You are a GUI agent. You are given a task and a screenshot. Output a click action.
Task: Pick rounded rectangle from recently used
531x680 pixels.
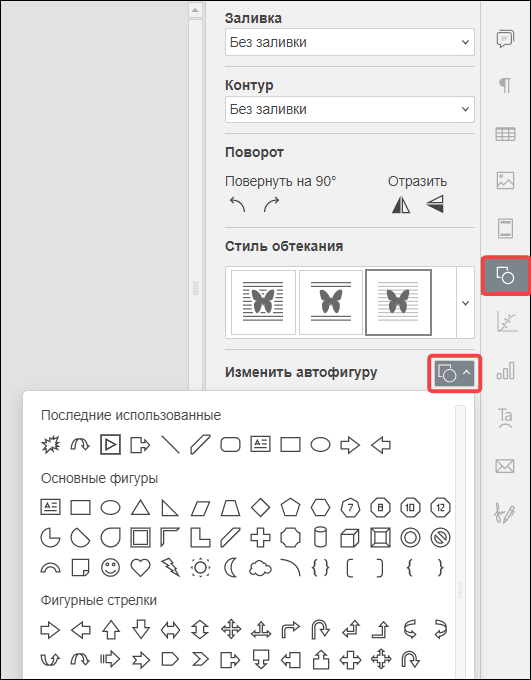[230, 445]
